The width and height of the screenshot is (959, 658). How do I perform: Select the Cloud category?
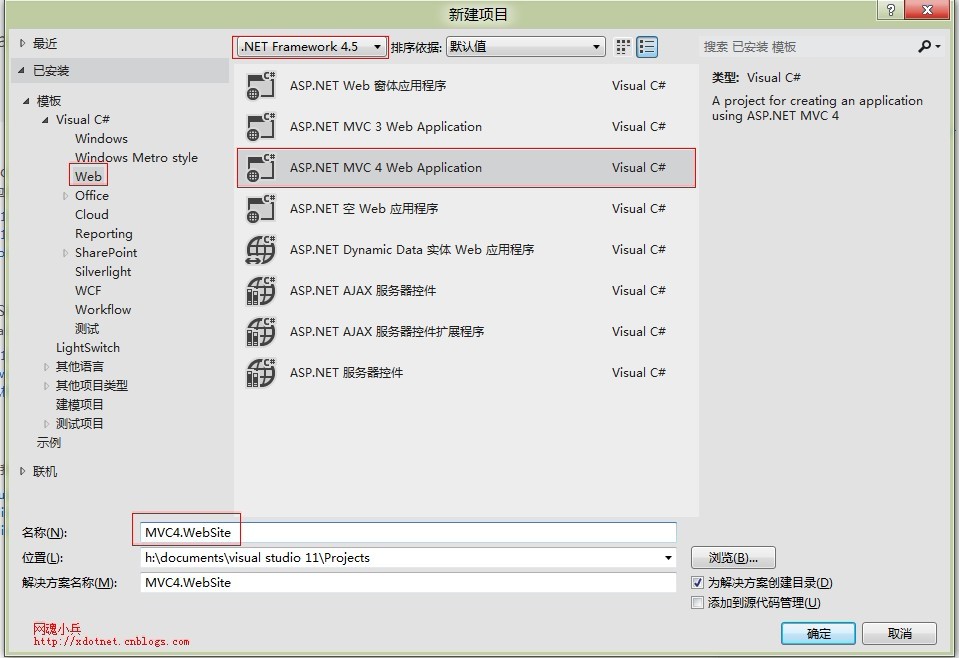(92, 215)
